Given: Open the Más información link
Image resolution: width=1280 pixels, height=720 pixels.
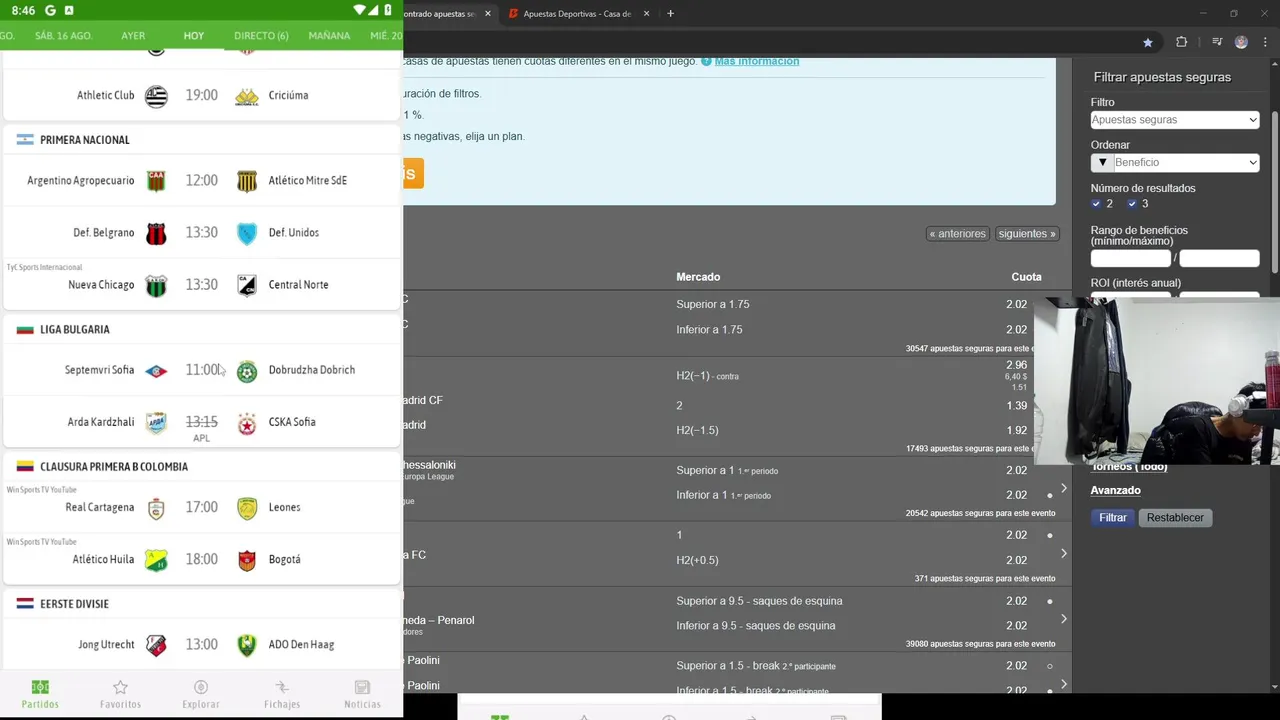Looking at the screenshot, I should pyautogui.click(x=757, y=61).
